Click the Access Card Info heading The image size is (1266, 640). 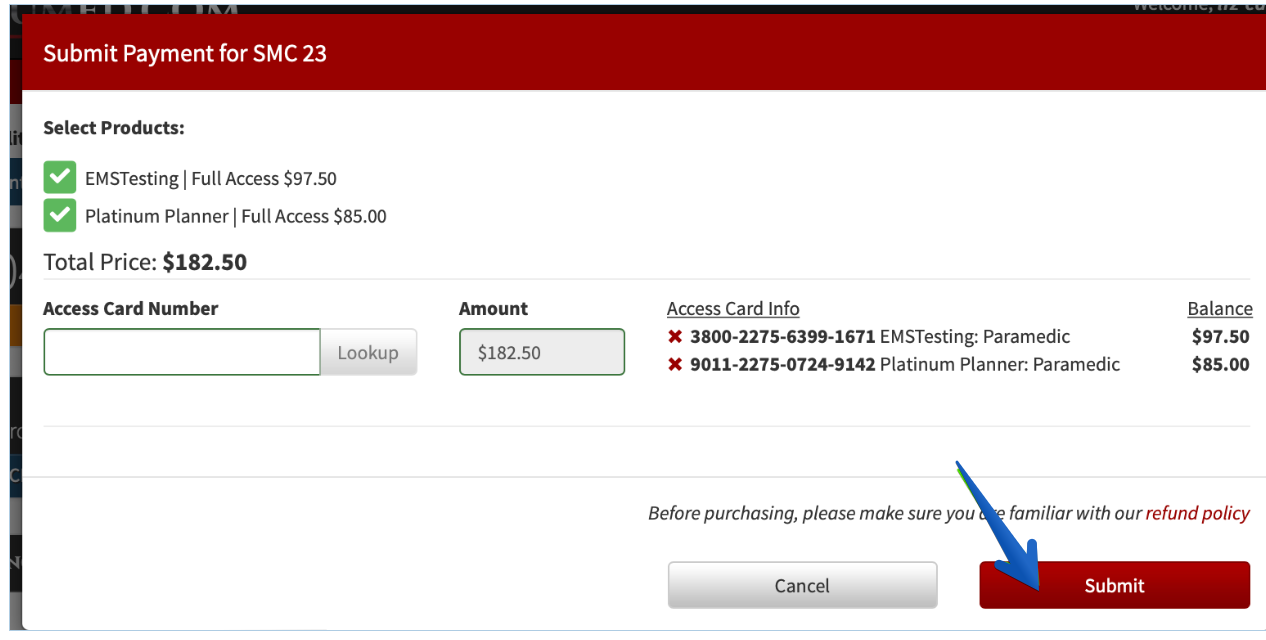733,309
